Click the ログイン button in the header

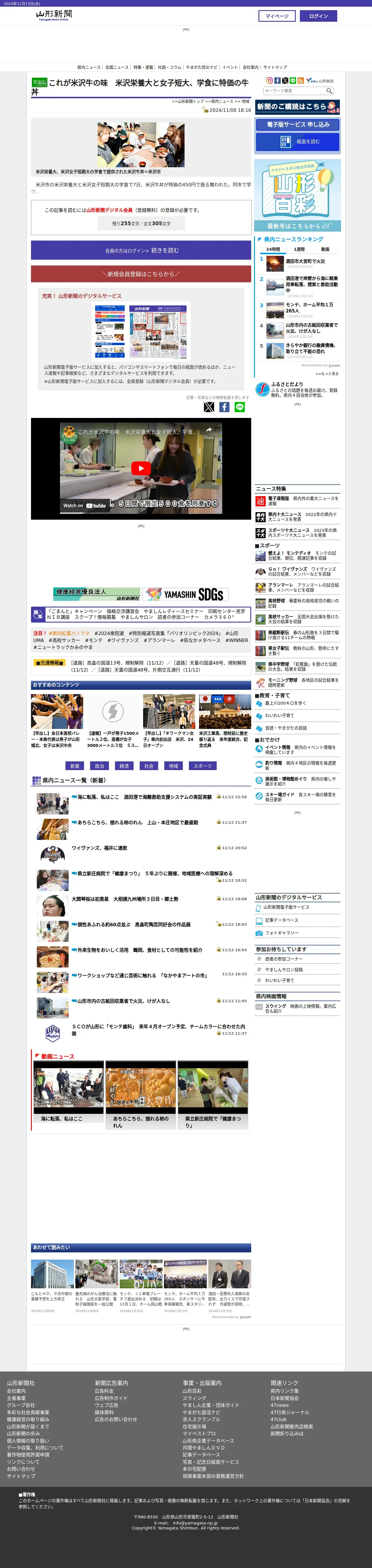click(318, 16)
